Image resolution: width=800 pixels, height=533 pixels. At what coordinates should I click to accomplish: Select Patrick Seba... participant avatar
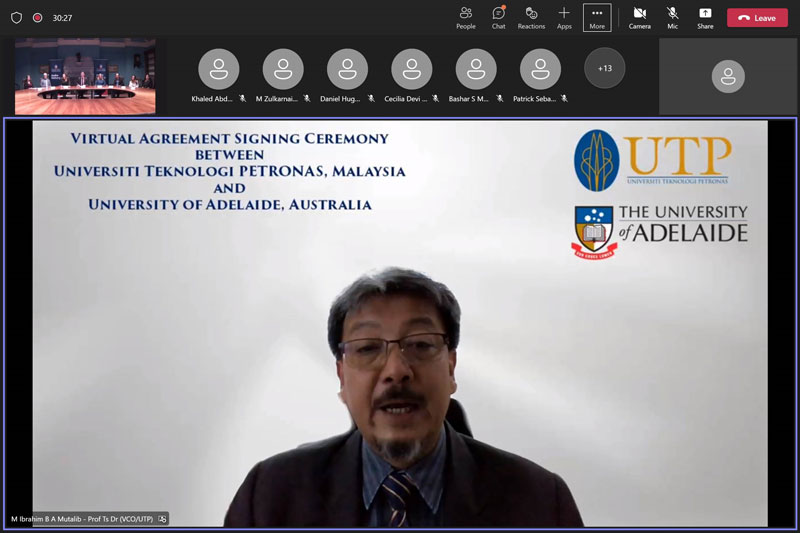coord(540,69)
